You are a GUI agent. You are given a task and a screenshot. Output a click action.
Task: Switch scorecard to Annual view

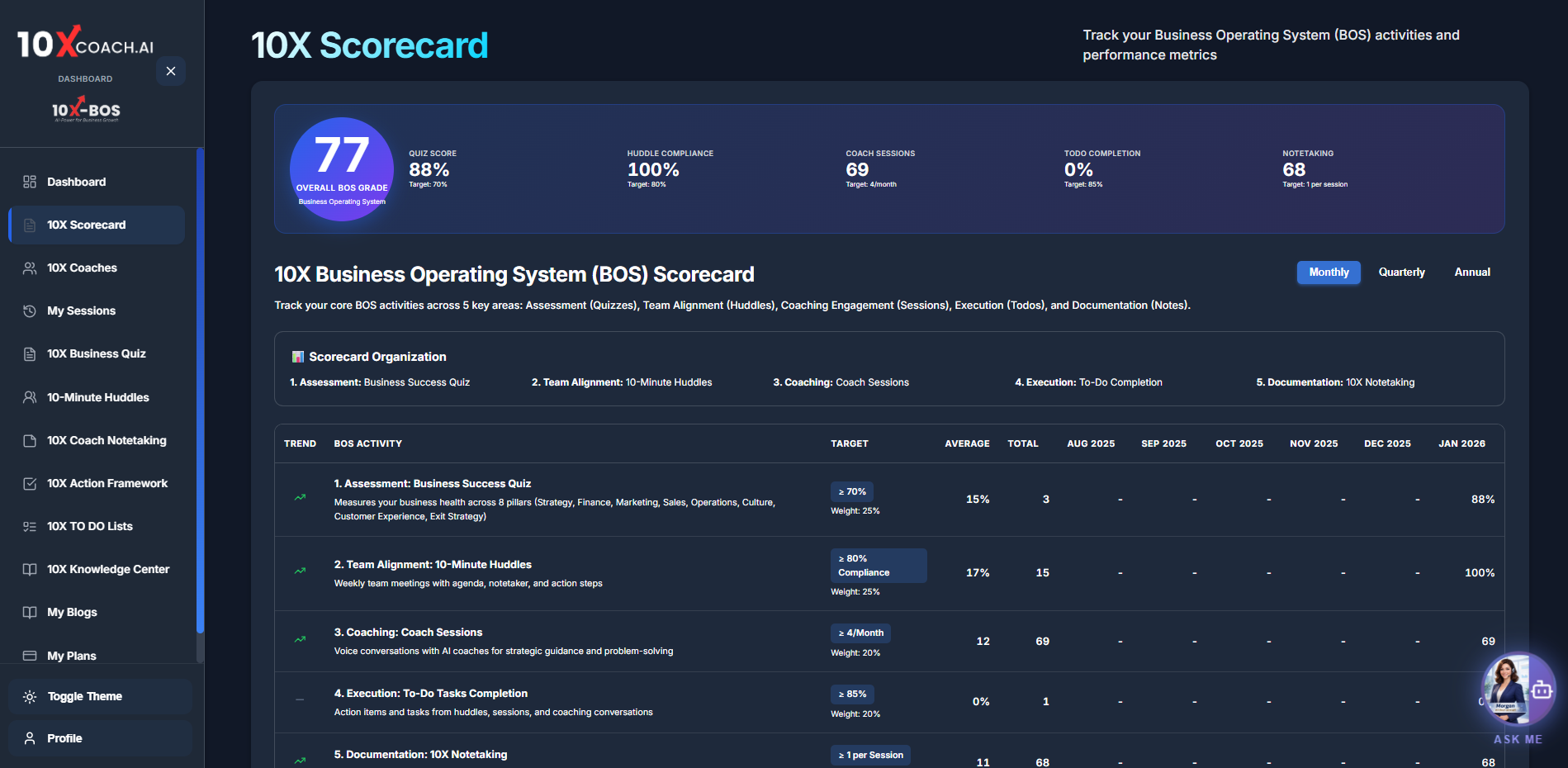click(1471, 273)
